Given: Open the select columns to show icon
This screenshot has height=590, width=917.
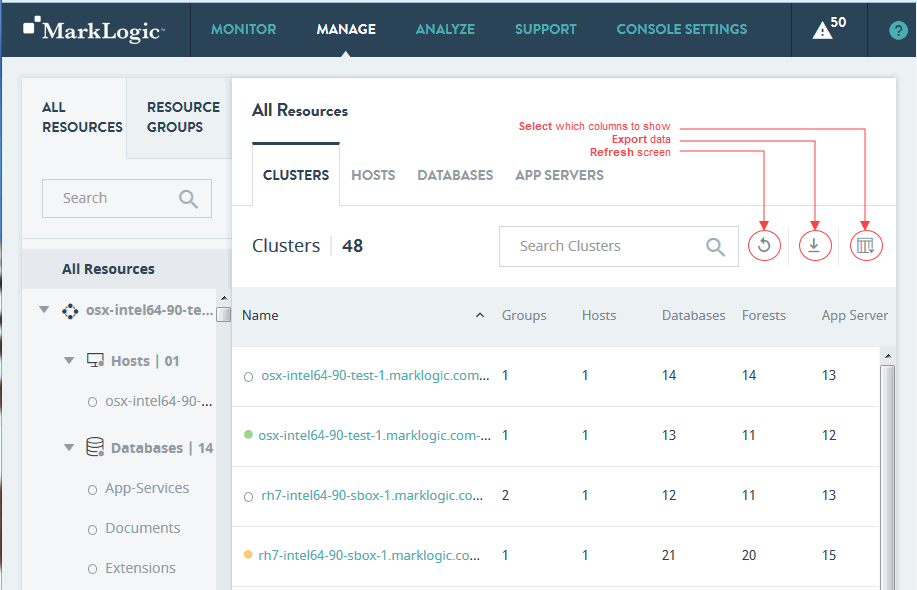Looking at the screenshot, I should (x=866, y=245).
